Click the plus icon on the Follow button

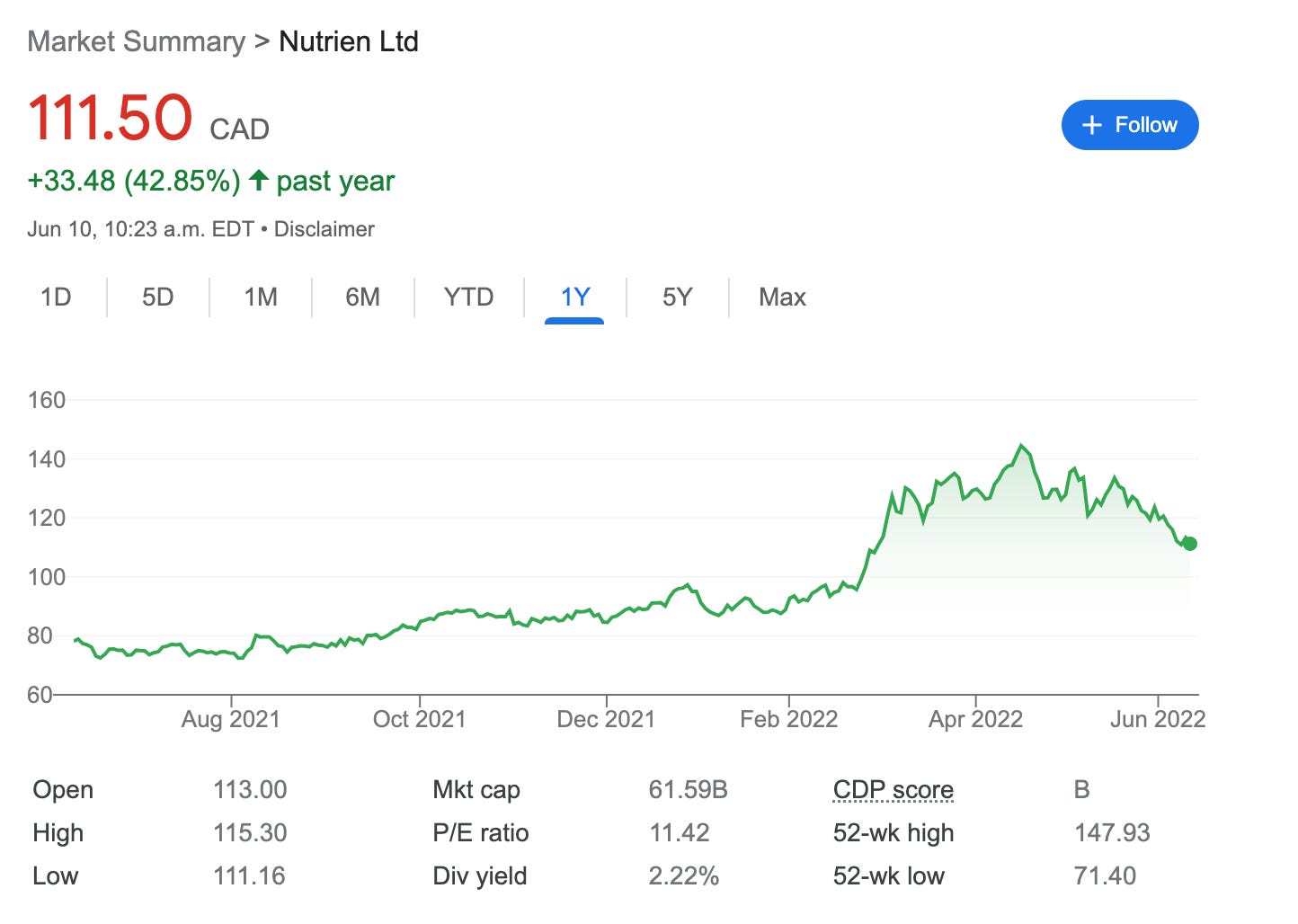click(x=1091, y=124)
